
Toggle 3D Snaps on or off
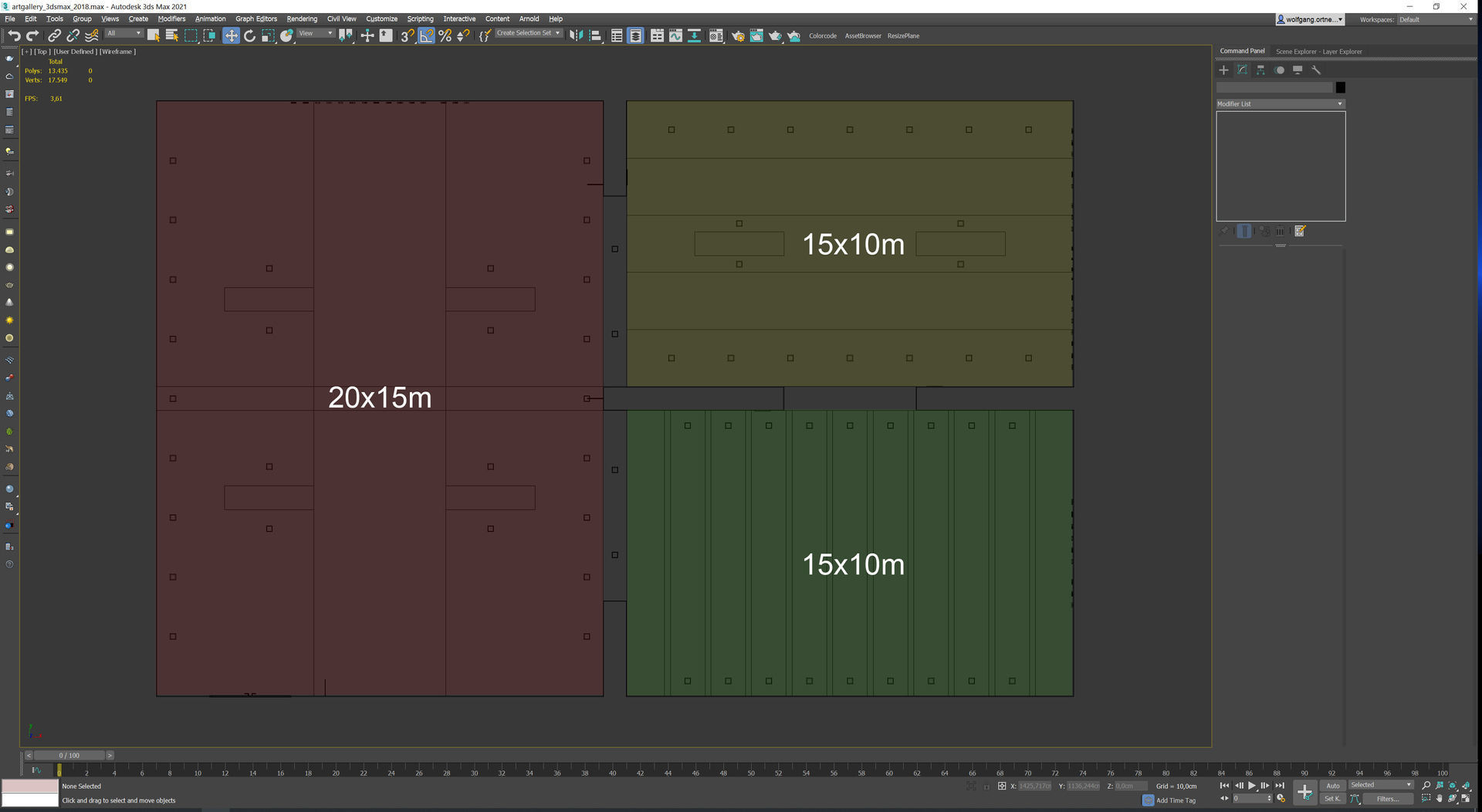pyautogui.click(x=407, y=36)
